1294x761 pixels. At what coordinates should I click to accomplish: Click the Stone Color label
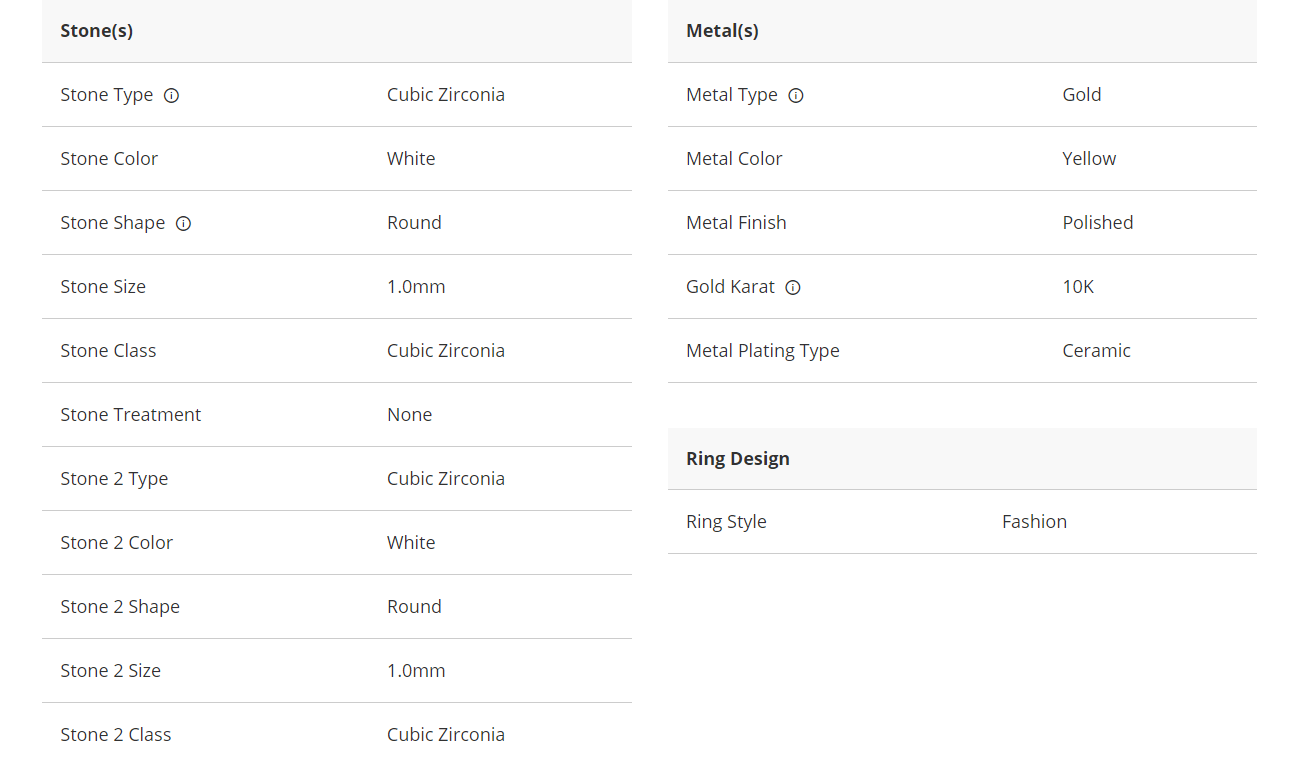pos(109,159)
